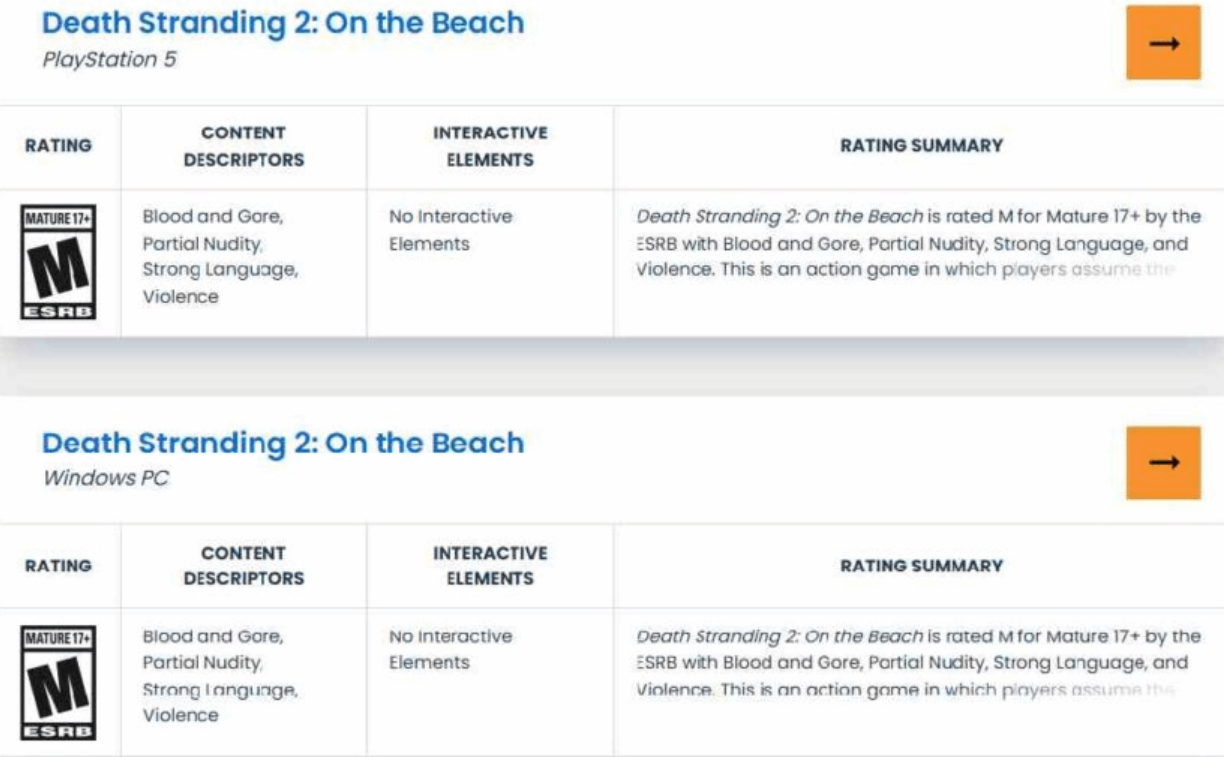
Task: Click the rating summary paragraph in PlayStation 5 entry
Action: tap(918, 243)
